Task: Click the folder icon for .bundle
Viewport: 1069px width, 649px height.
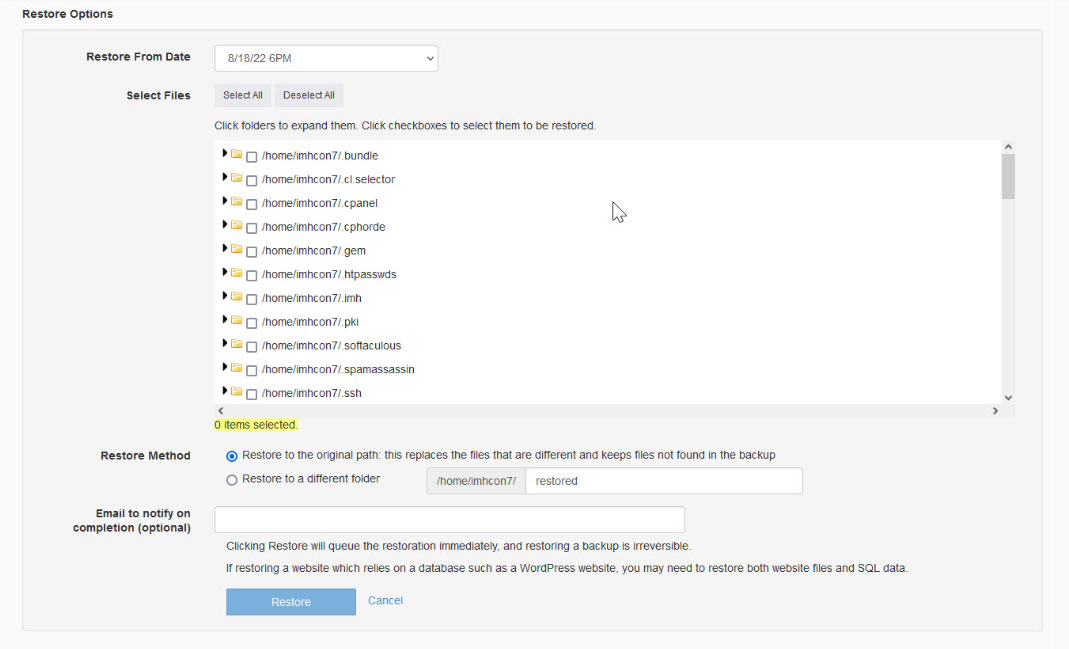Action: click(237, 154)
